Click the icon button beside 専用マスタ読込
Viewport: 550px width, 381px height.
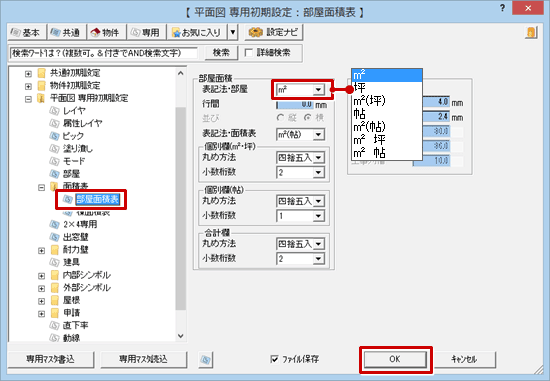(x=206, y=360)
